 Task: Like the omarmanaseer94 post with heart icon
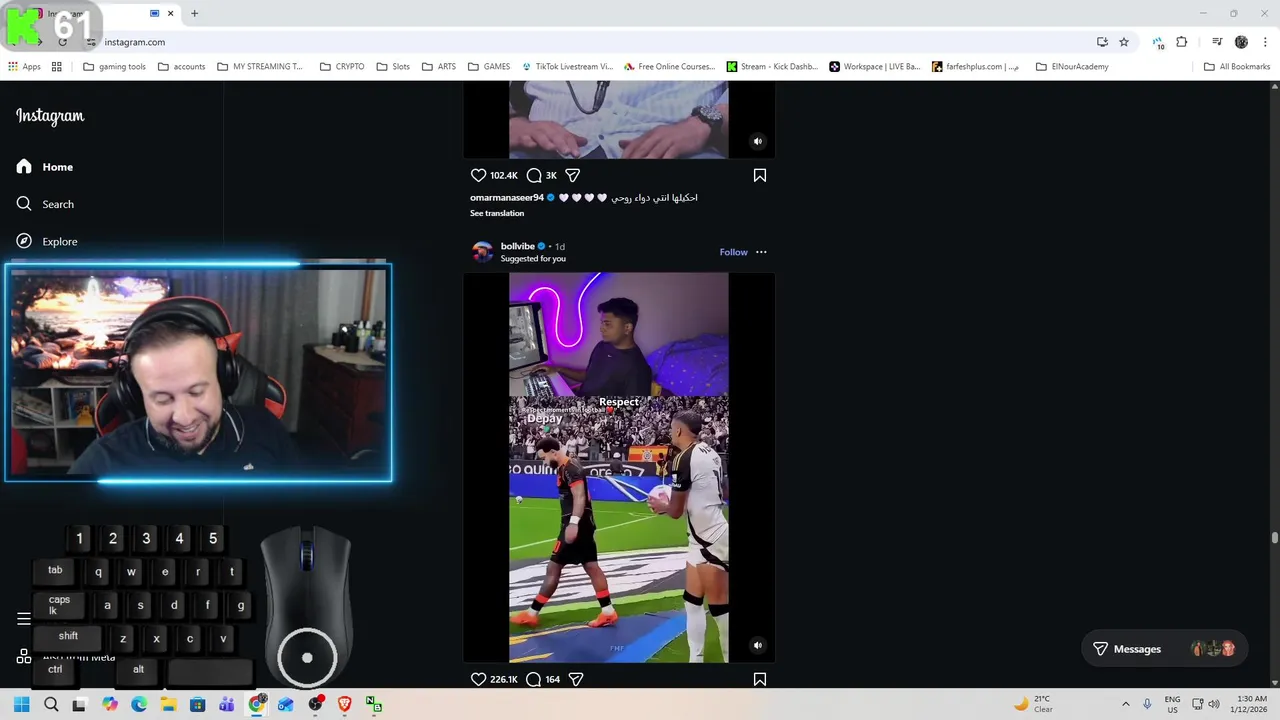(478, 175)
